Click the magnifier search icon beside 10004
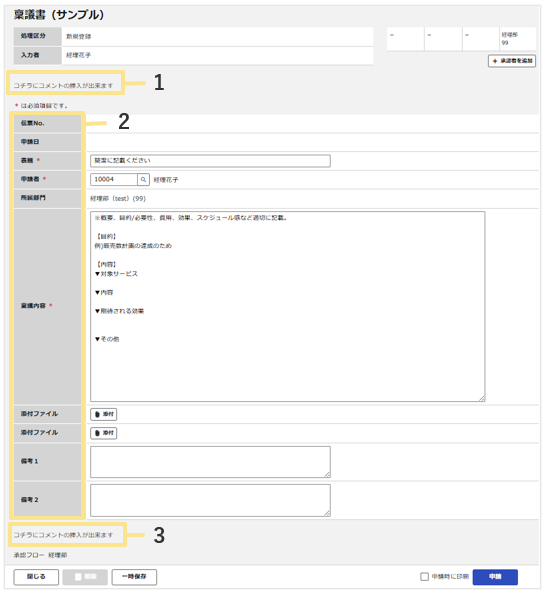 pyautogui.click(x=143, y=180)
